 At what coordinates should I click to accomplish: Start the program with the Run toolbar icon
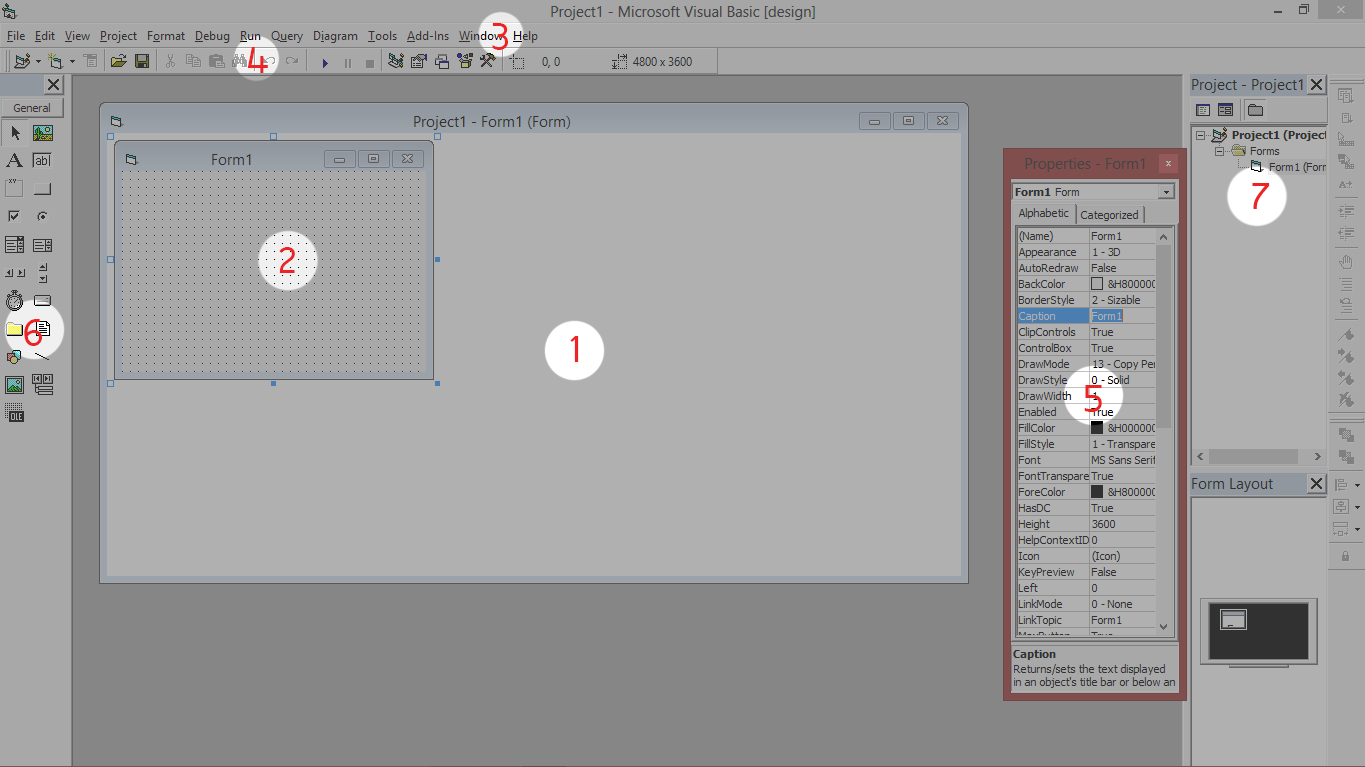pyautogui.click(x=325, y=61)
